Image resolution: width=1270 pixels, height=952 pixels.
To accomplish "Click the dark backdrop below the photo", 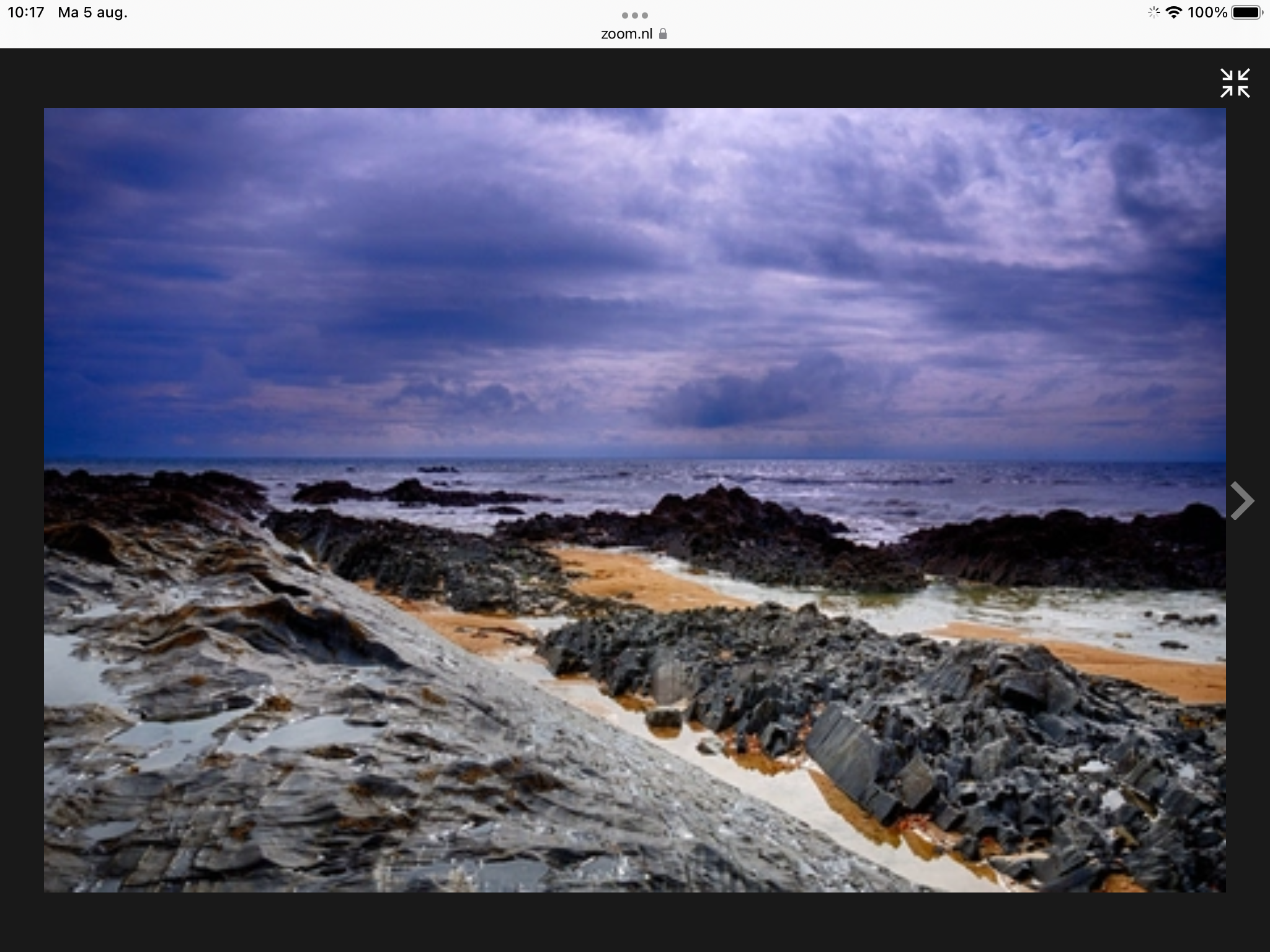I will [x=635, y=922].
